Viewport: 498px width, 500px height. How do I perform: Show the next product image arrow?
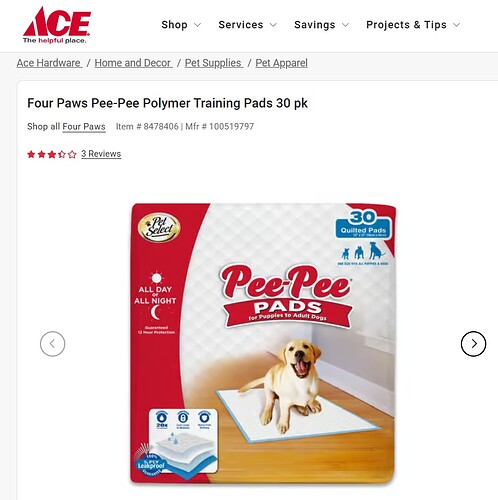click(x=473, y=344)
